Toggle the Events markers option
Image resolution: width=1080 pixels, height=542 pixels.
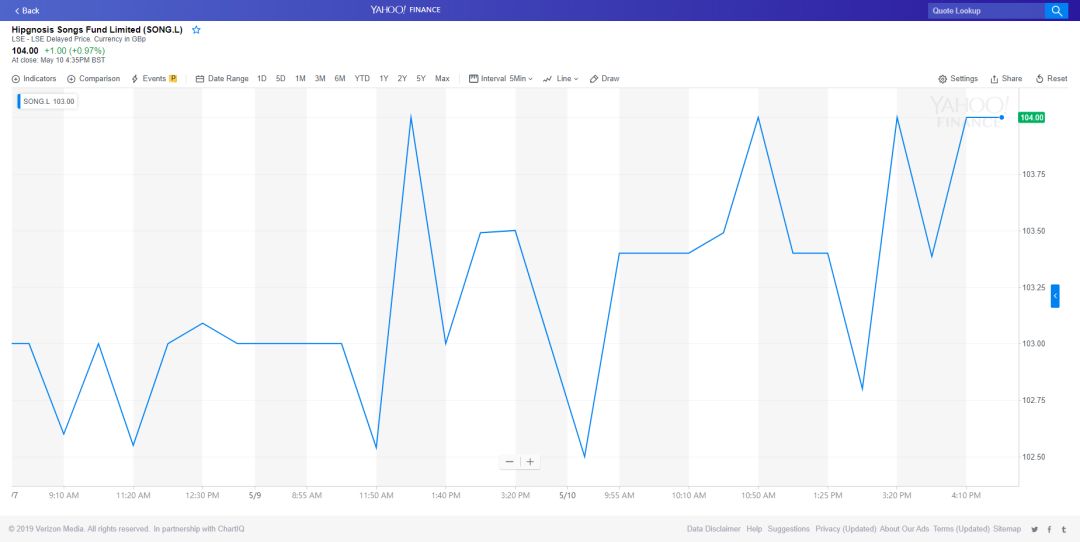(x=154, y=79)
